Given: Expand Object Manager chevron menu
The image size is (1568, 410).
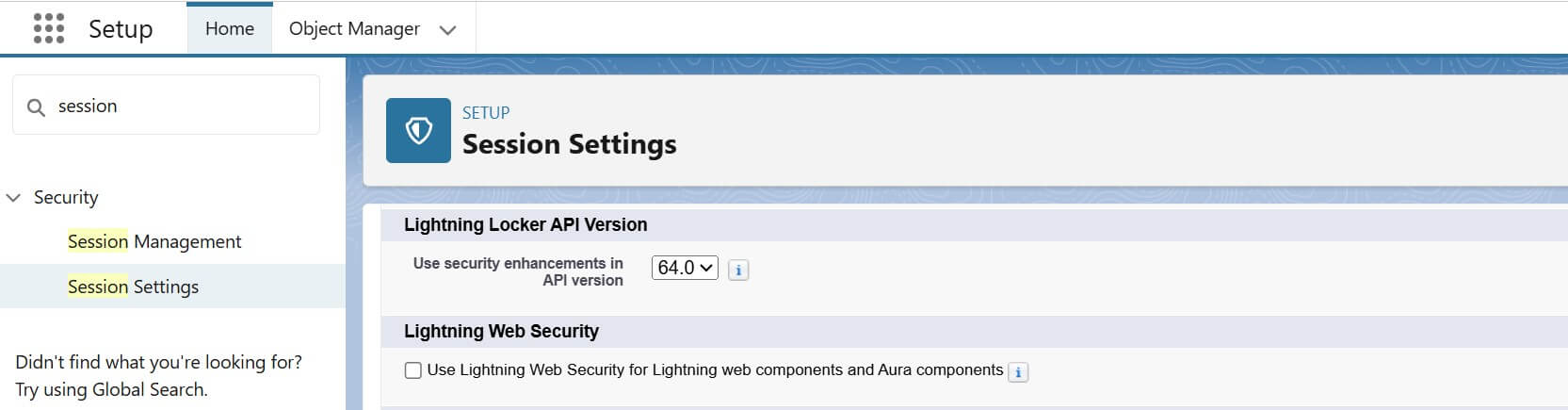Looking at the screenshot, I should click(448, 30).
